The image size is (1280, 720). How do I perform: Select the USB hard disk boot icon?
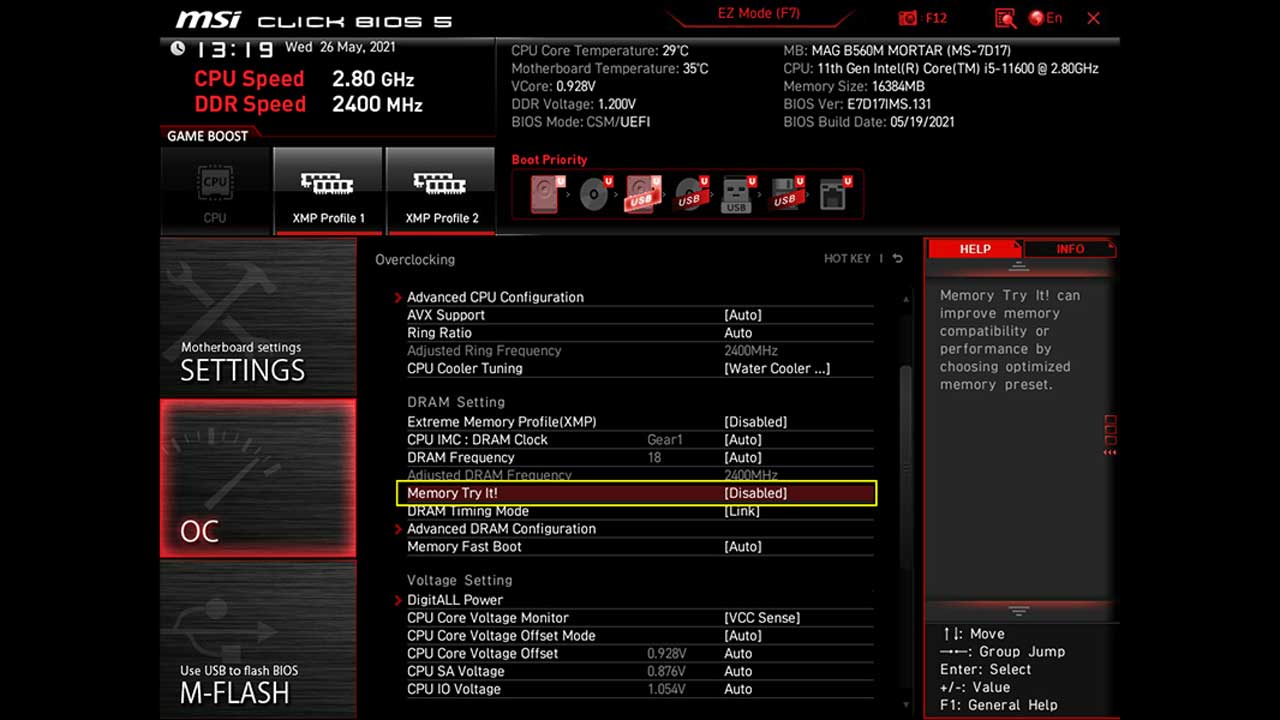coord(644,193)
